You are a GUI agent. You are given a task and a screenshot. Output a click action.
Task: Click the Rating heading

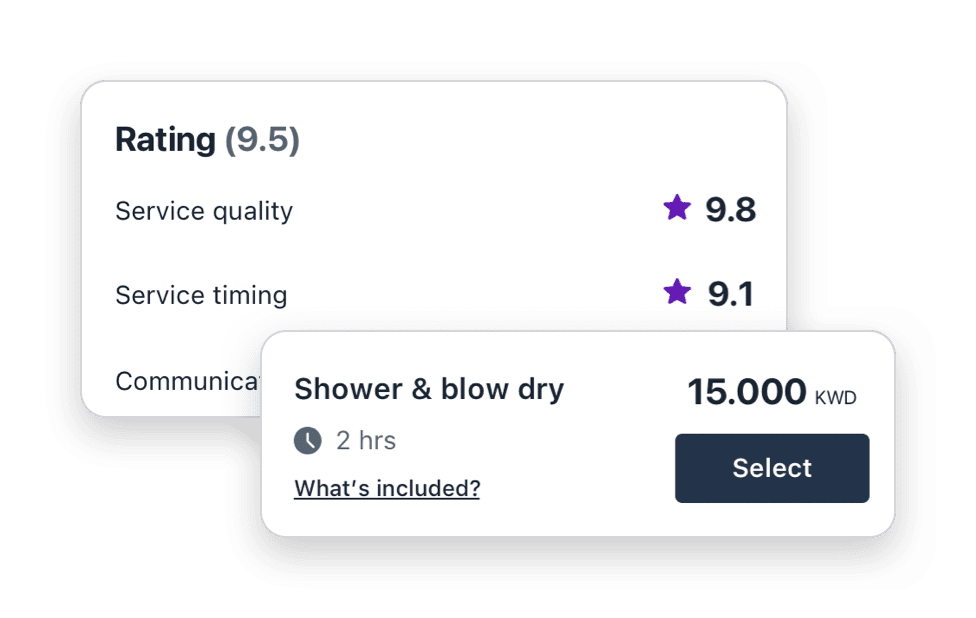point(165,140)
